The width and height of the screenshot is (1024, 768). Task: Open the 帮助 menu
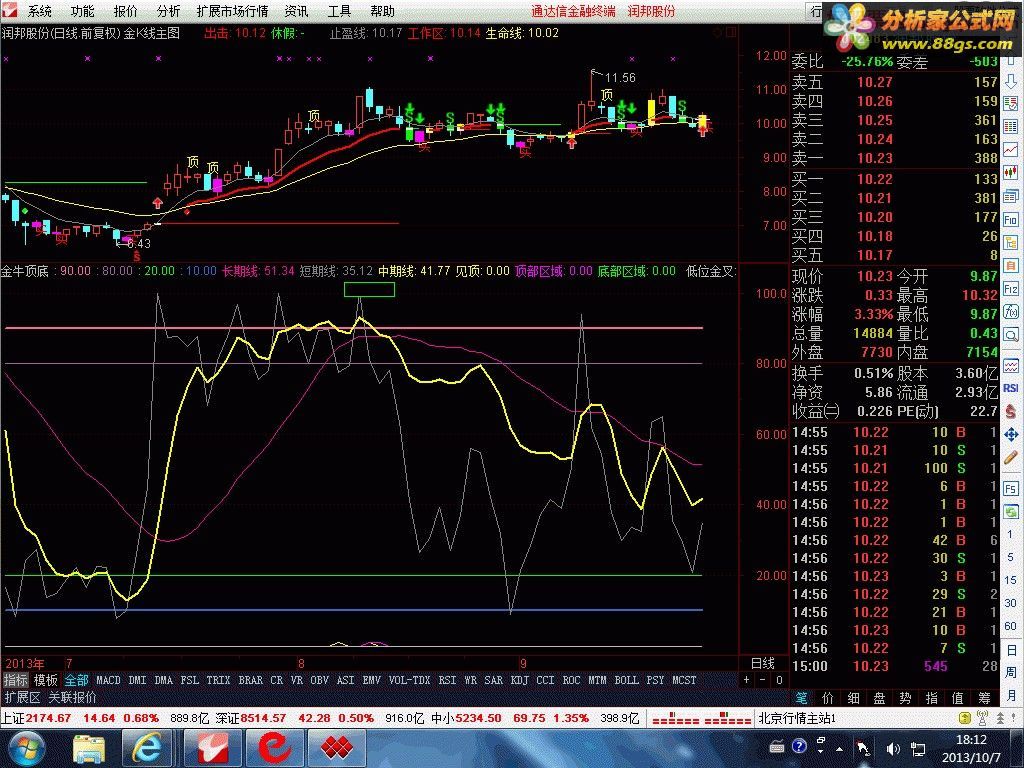tap(382, 11)
